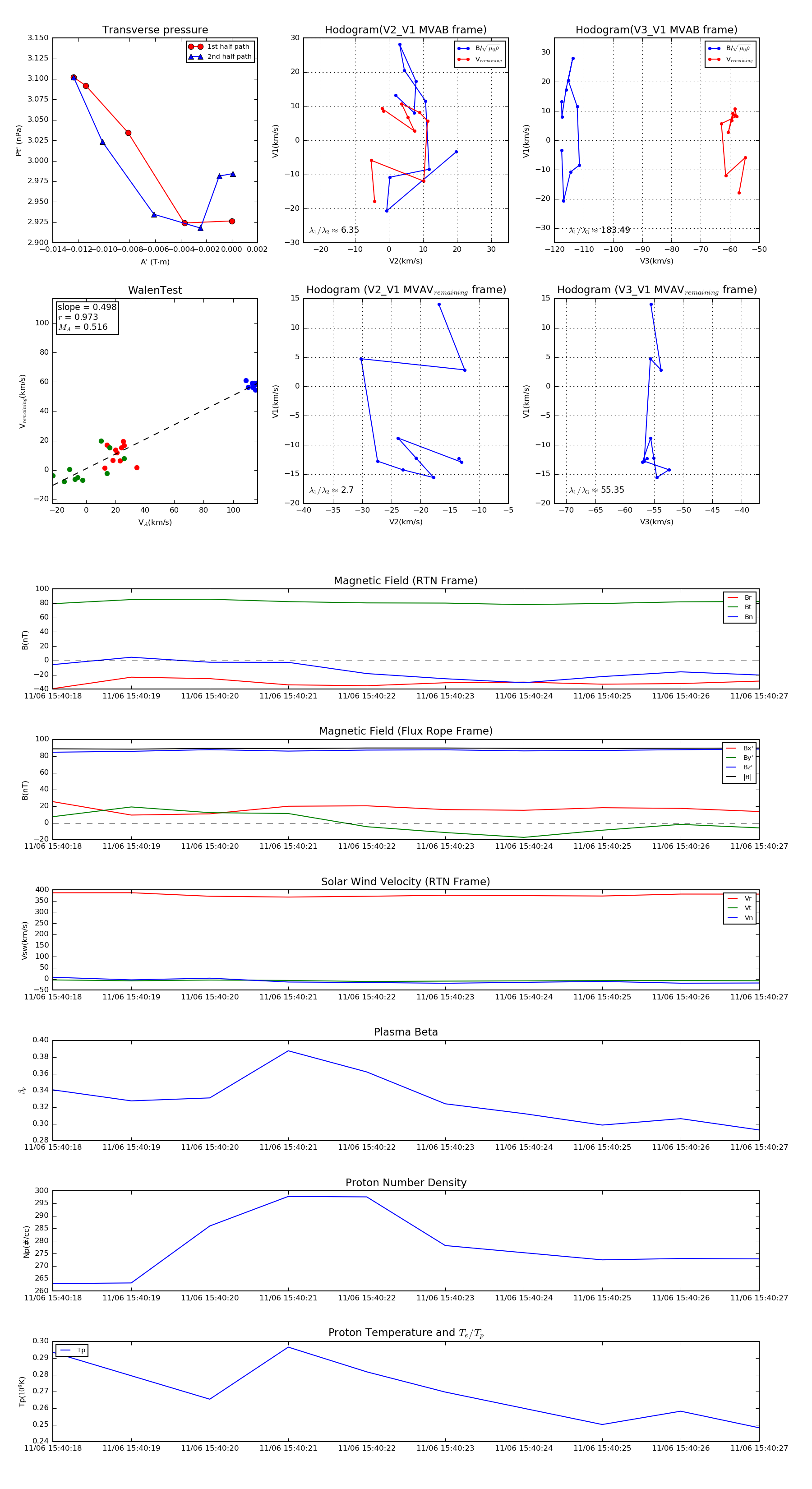Click the 'Magnetic Field (RTN Frame)' title
Viewport: 812px width, 1489px height.
(x=406, y=581)
